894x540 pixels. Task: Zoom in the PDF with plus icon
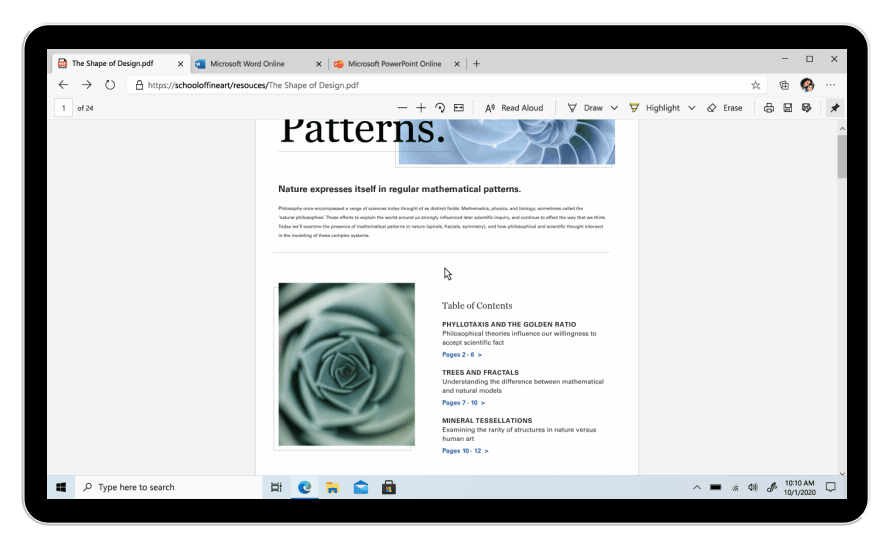[421, 108]
